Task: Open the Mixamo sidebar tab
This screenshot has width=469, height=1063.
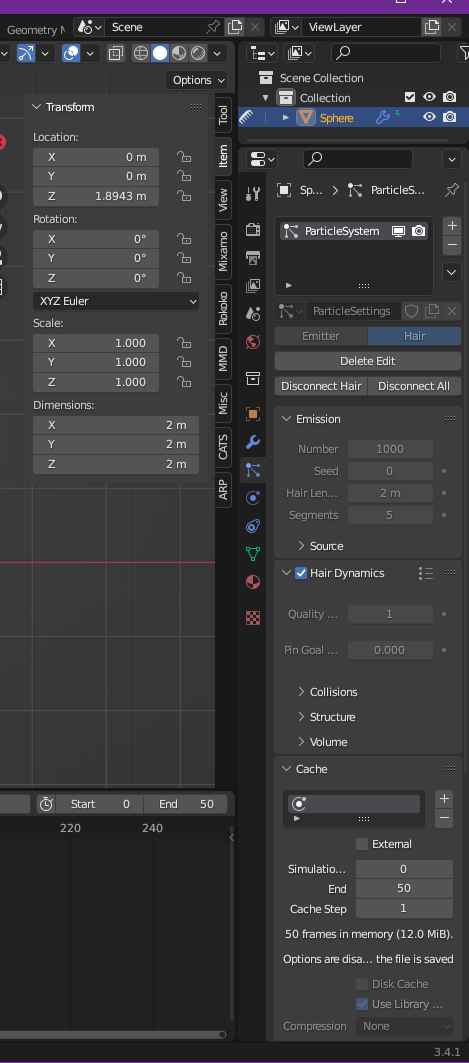Action: click(x=223, y=251)
